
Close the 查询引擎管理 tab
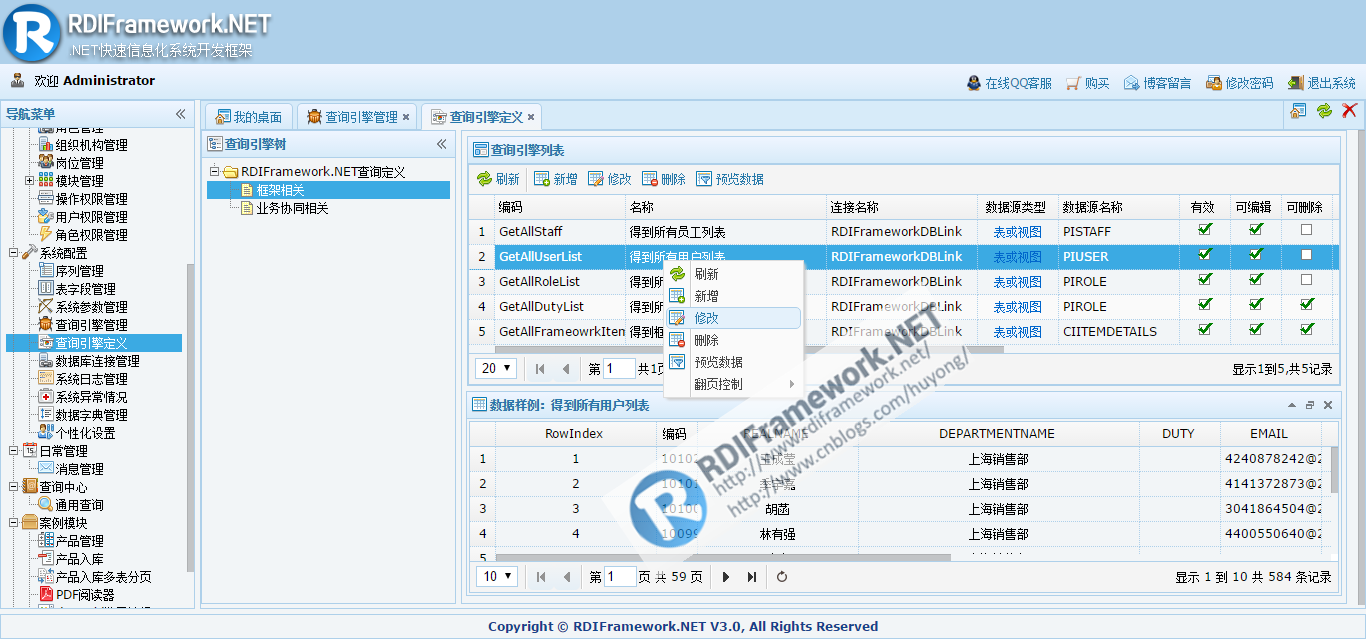[406, 118]
